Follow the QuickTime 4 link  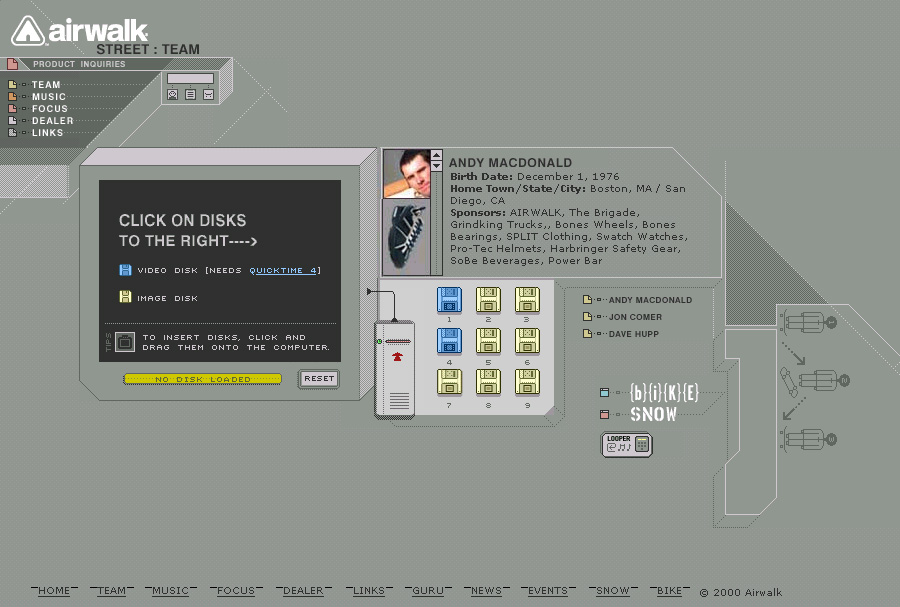pyautogui.click(x=283, y=270)
